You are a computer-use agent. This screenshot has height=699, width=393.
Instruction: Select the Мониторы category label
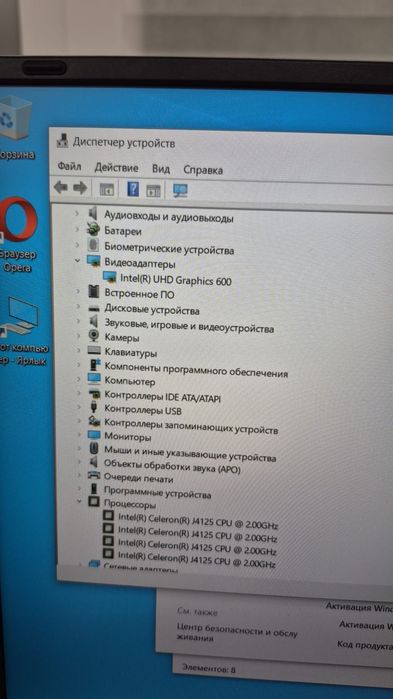pos(127,437)
